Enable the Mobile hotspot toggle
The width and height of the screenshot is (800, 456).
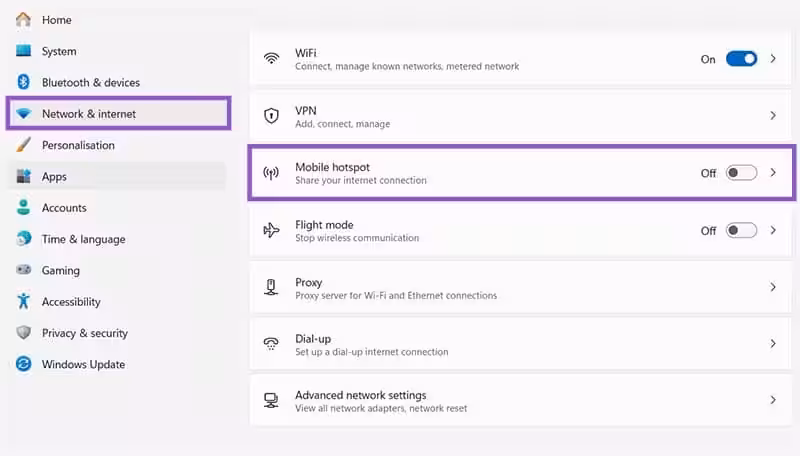(x=741, y=173)
